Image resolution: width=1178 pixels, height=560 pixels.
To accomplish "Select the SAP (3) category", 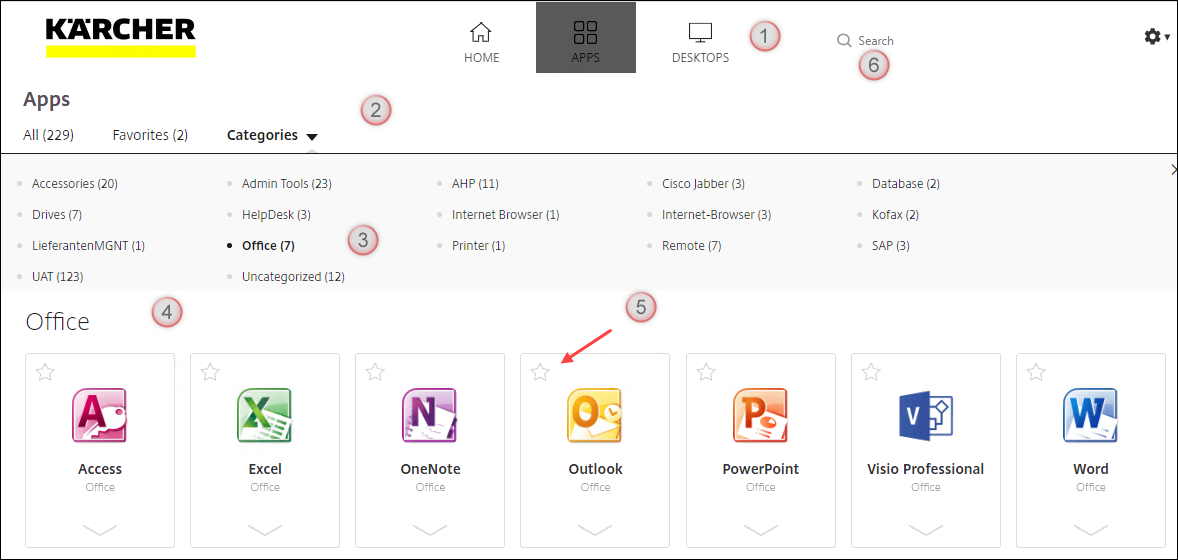I will coord(891,245).
